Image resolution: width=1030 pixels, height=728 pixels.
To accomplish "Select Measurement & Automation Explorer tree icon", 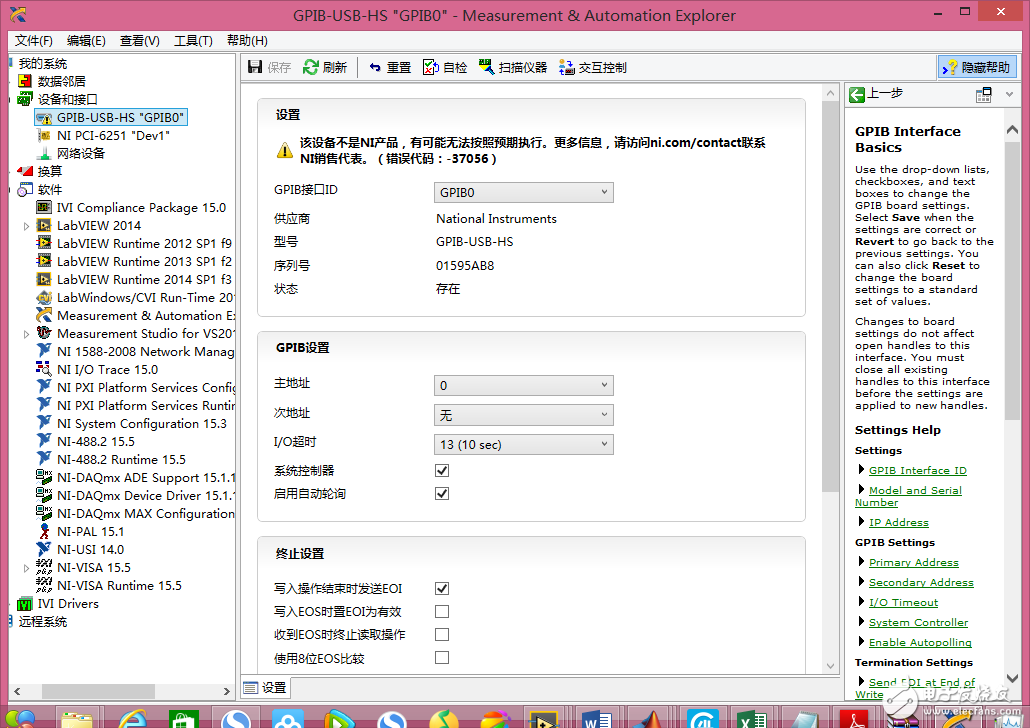I will point(44,315).
